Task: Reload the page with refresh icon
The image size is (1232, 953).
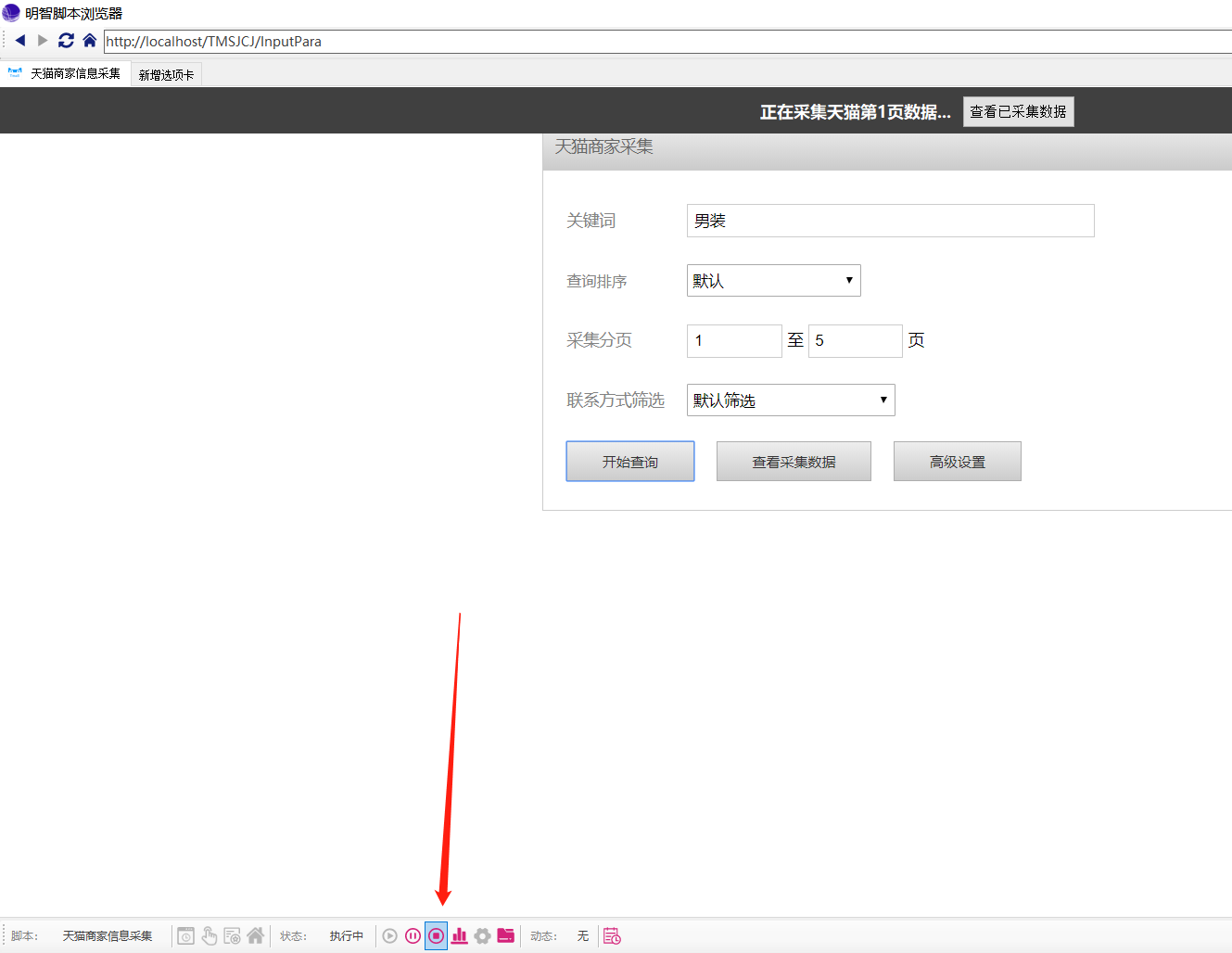Action: (x=66, y=41)
